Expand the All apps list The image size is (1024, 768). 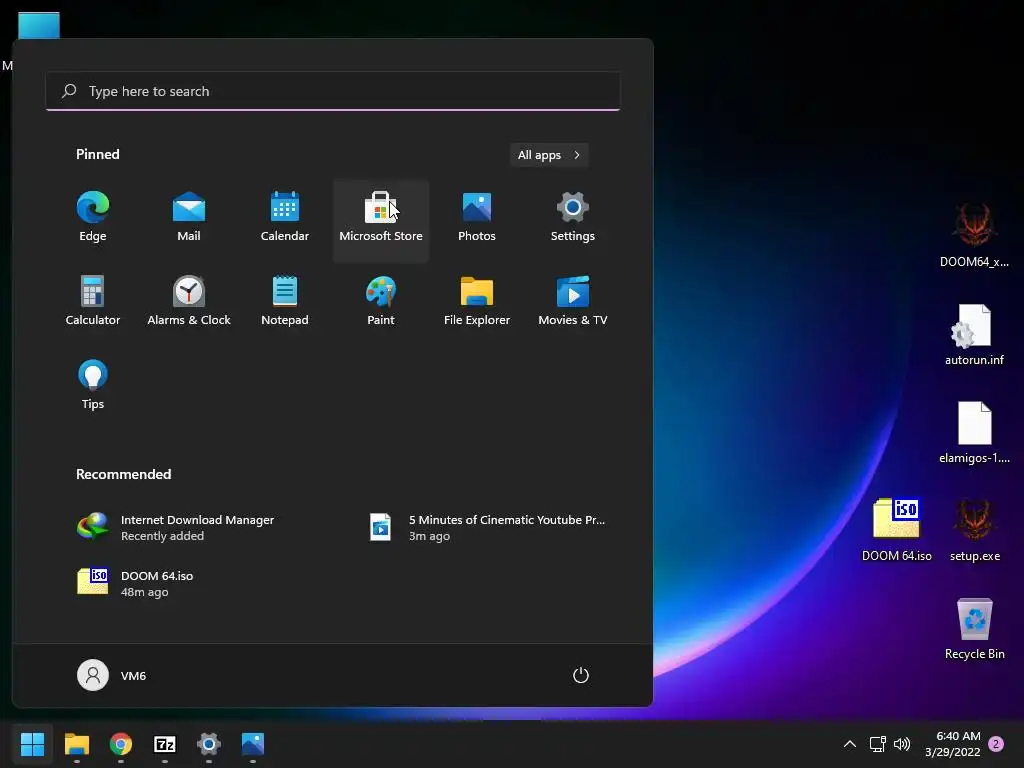click(x=549, y=155)
